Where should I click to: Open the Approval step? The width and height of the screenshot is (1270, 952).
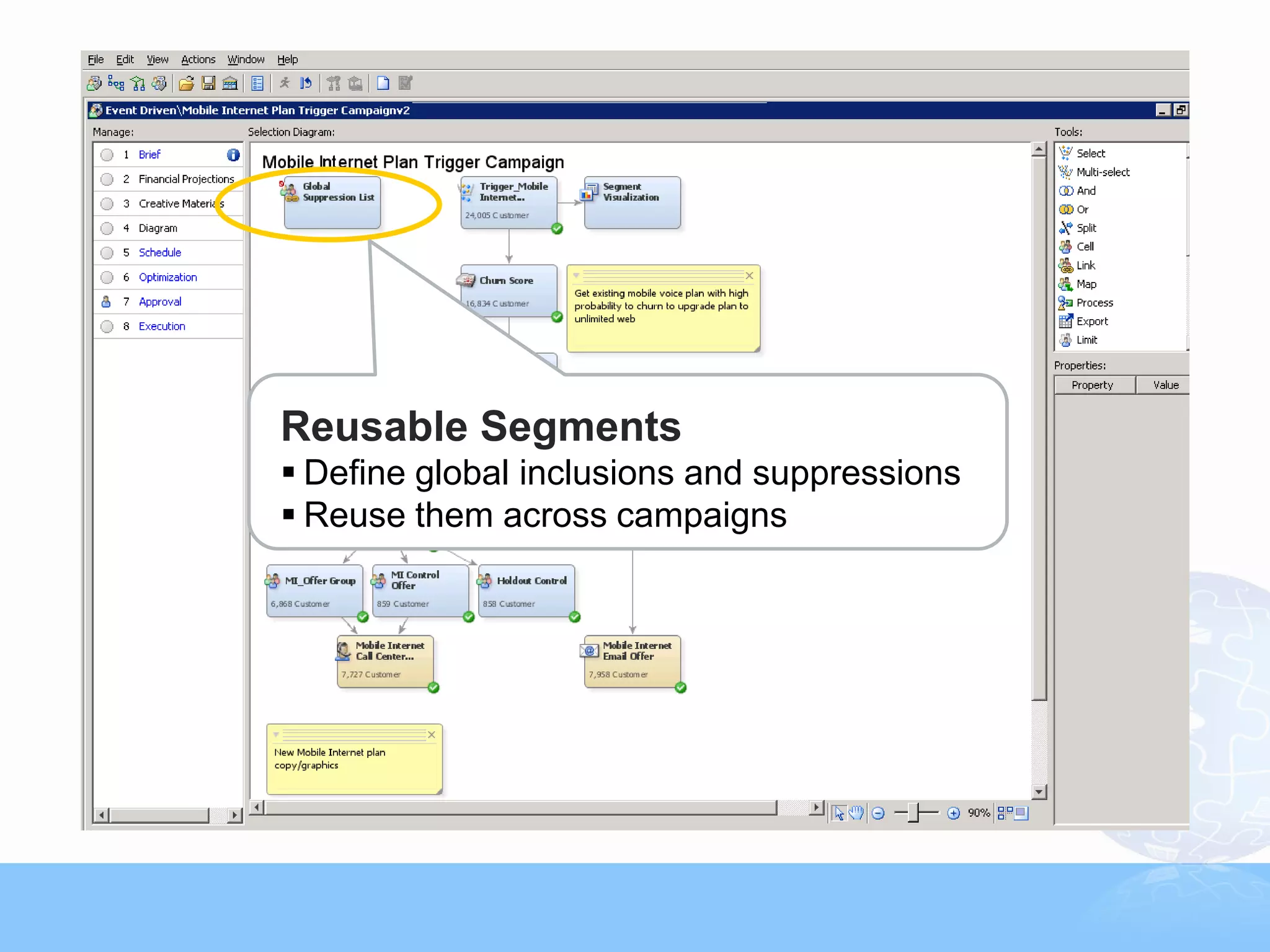pos(160,302)
